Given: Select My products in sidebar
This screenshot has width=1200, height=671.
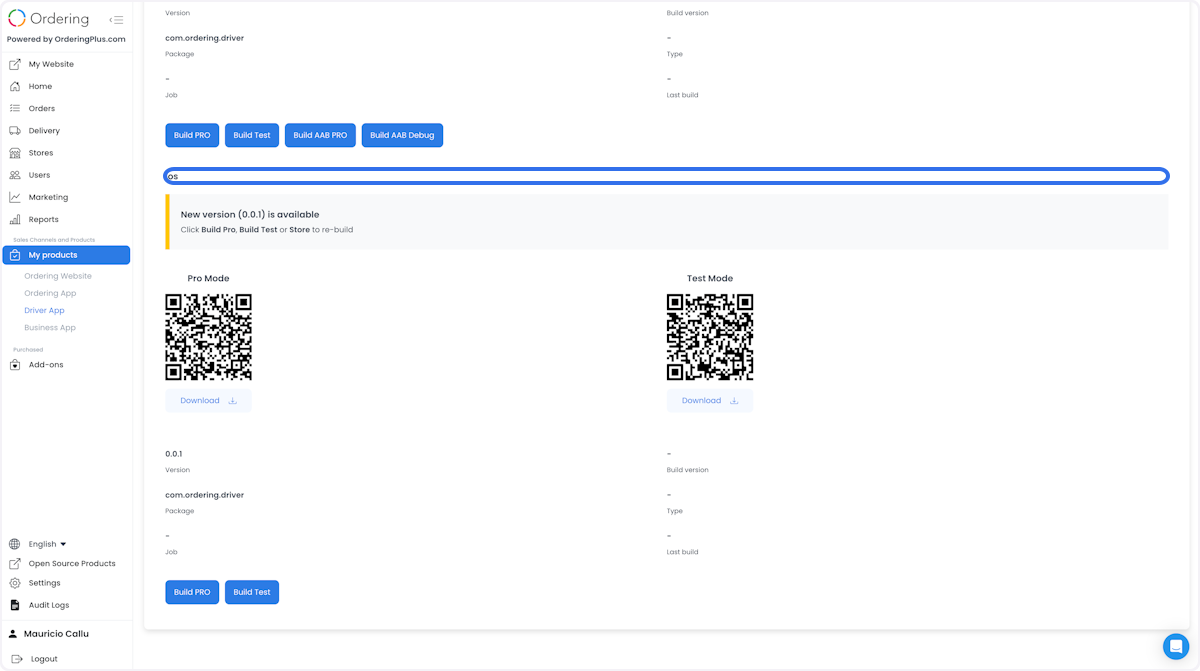Looking at the screenshot, I should (x=66, y=255).
